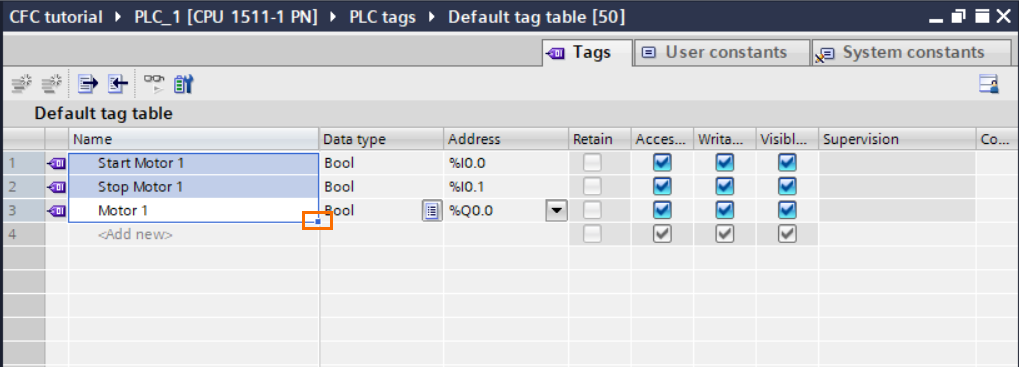The image size is (1019, 367).
Task: Select Bool data type of Stop Motor 1
Action: (x=381, y=187)
